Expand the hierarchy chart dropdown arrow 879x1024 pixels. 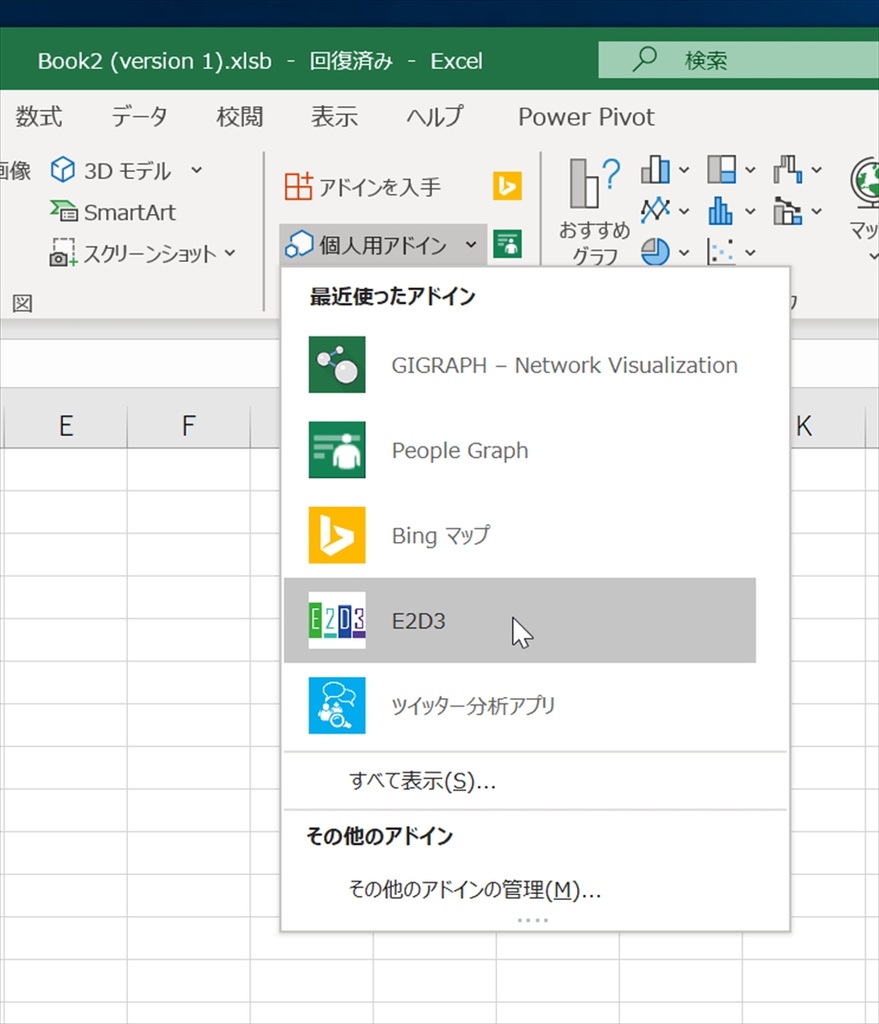coord(750,170)
